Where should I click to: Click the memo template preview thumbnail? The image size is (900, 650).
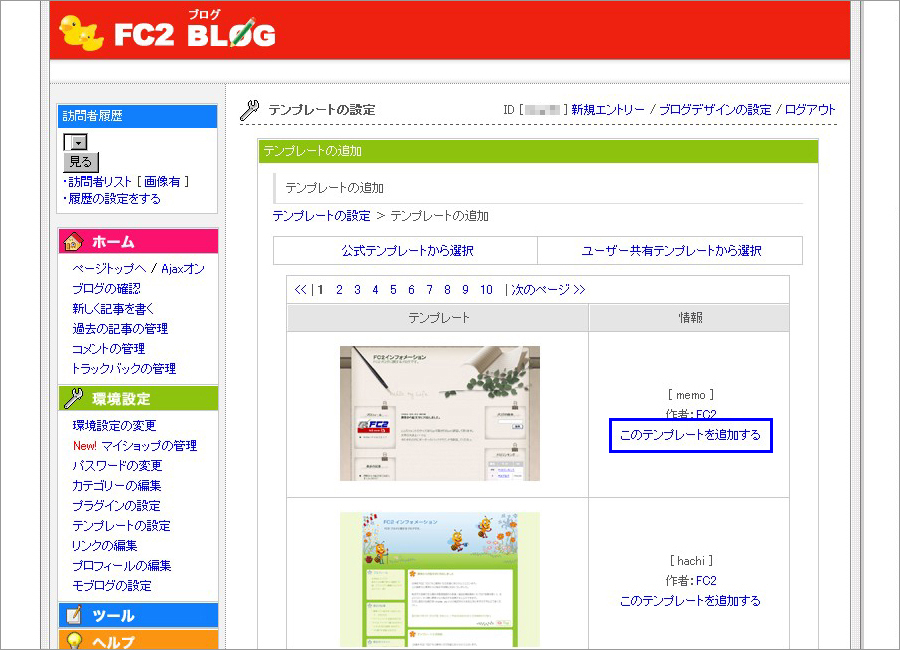click(x=440, y=413)
